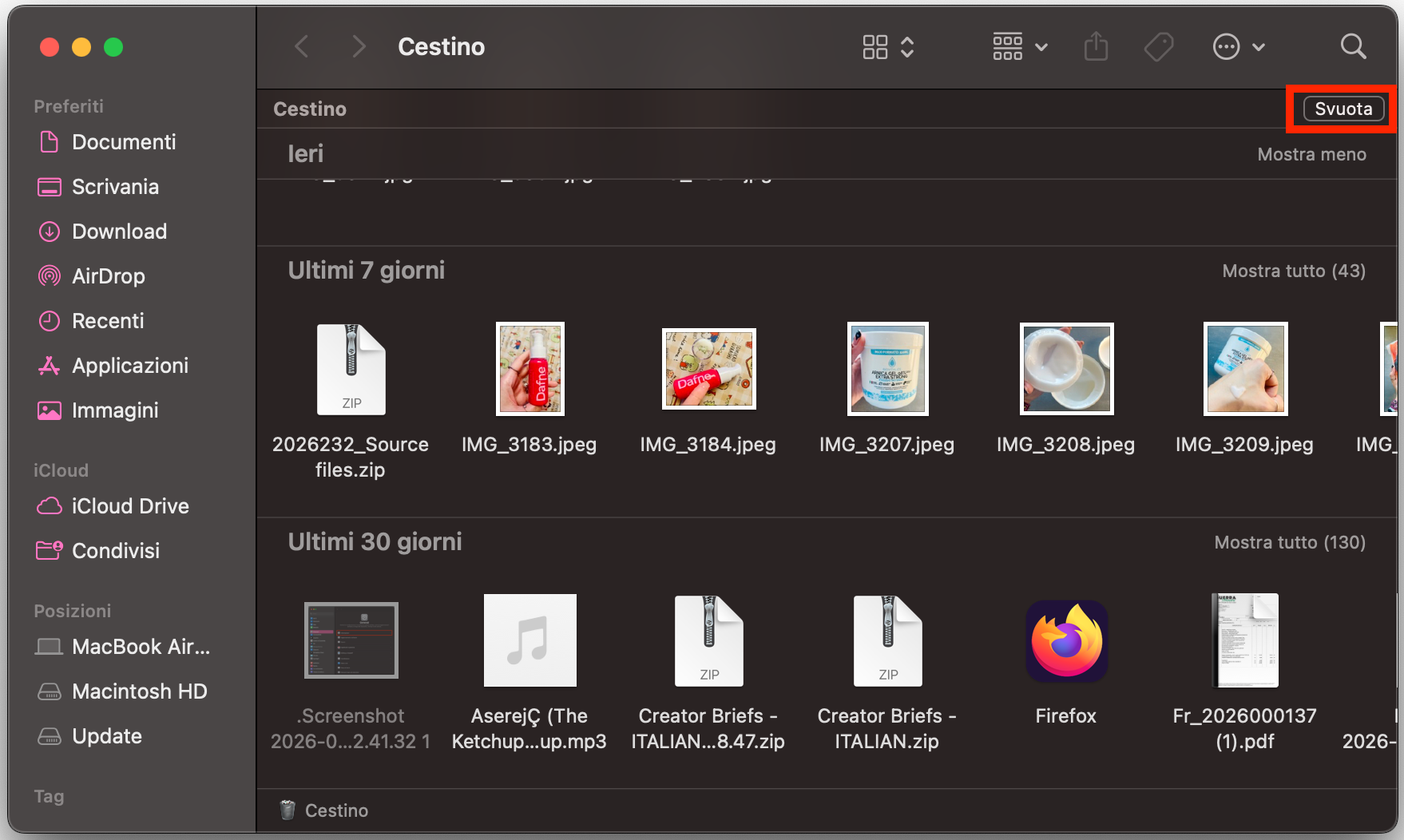Open the view layout dropdown
Image resolution: width=1404 pixels, height=840 pixels.
pos(887,47)
